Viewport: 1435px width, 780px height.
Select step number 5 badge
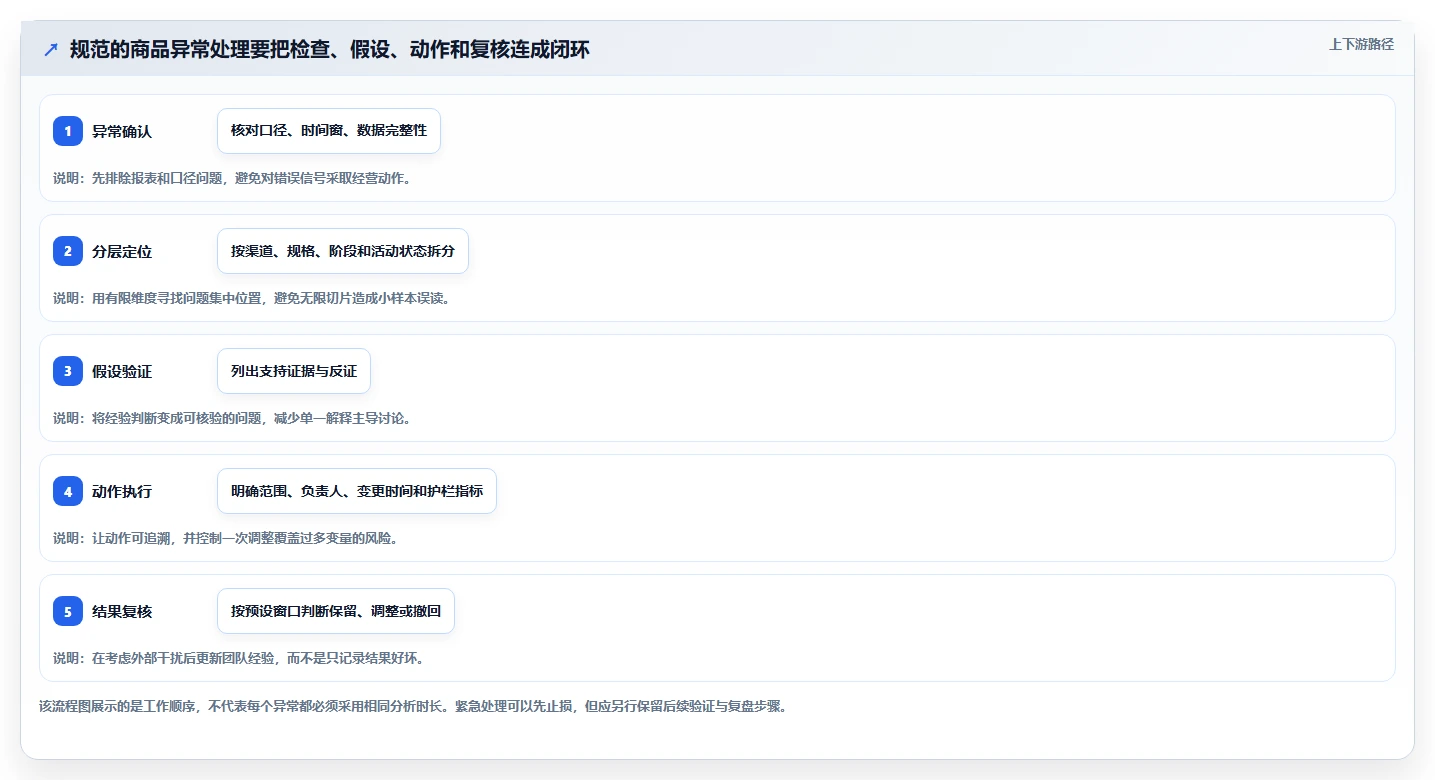click(x=68, y=611)
